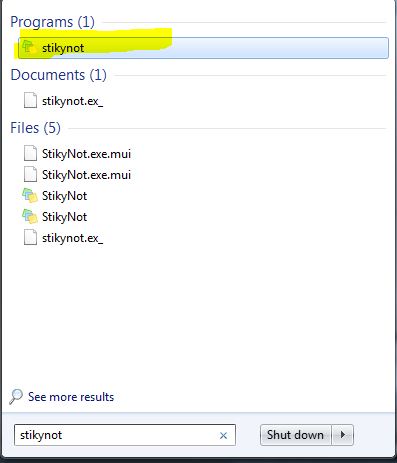Select the stikynot program result label
Image resolution: width=397 pixels, height=463 pixels.
63,48
